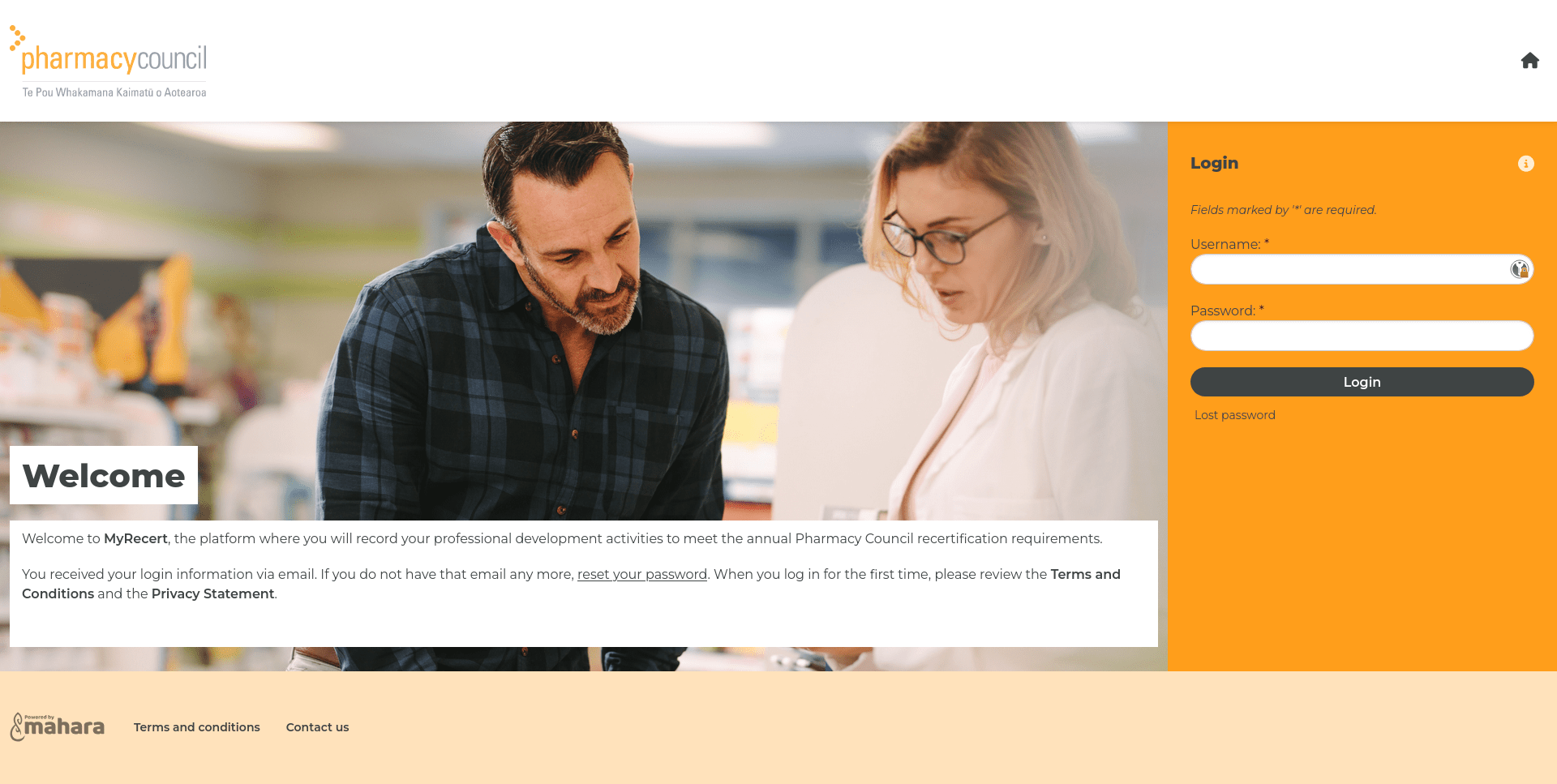The image size is (1557, 784).
Task: Click the Password label
Action: click(1227, 311)
